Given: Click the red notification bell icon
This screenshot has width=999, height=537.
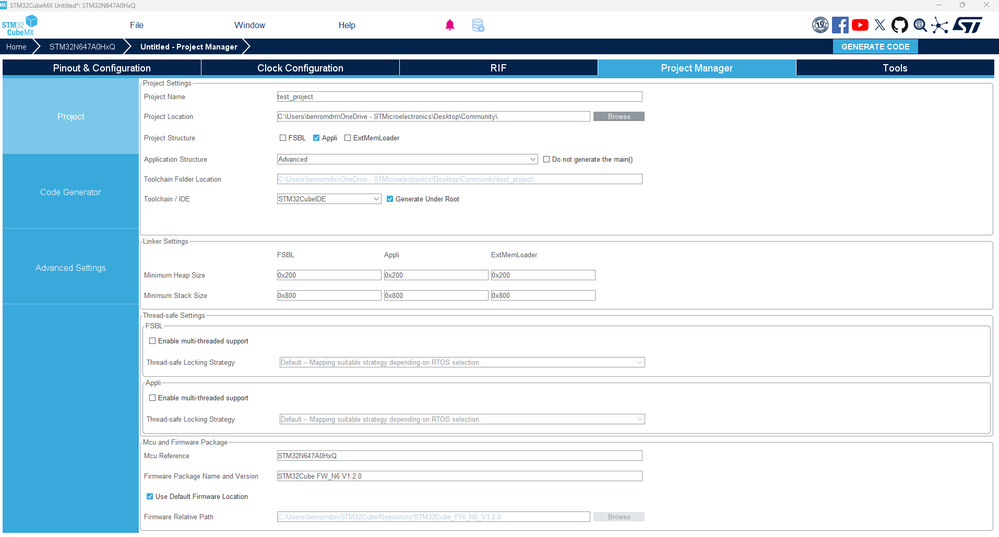Looking at the screenshot, I should pos(450,25).
